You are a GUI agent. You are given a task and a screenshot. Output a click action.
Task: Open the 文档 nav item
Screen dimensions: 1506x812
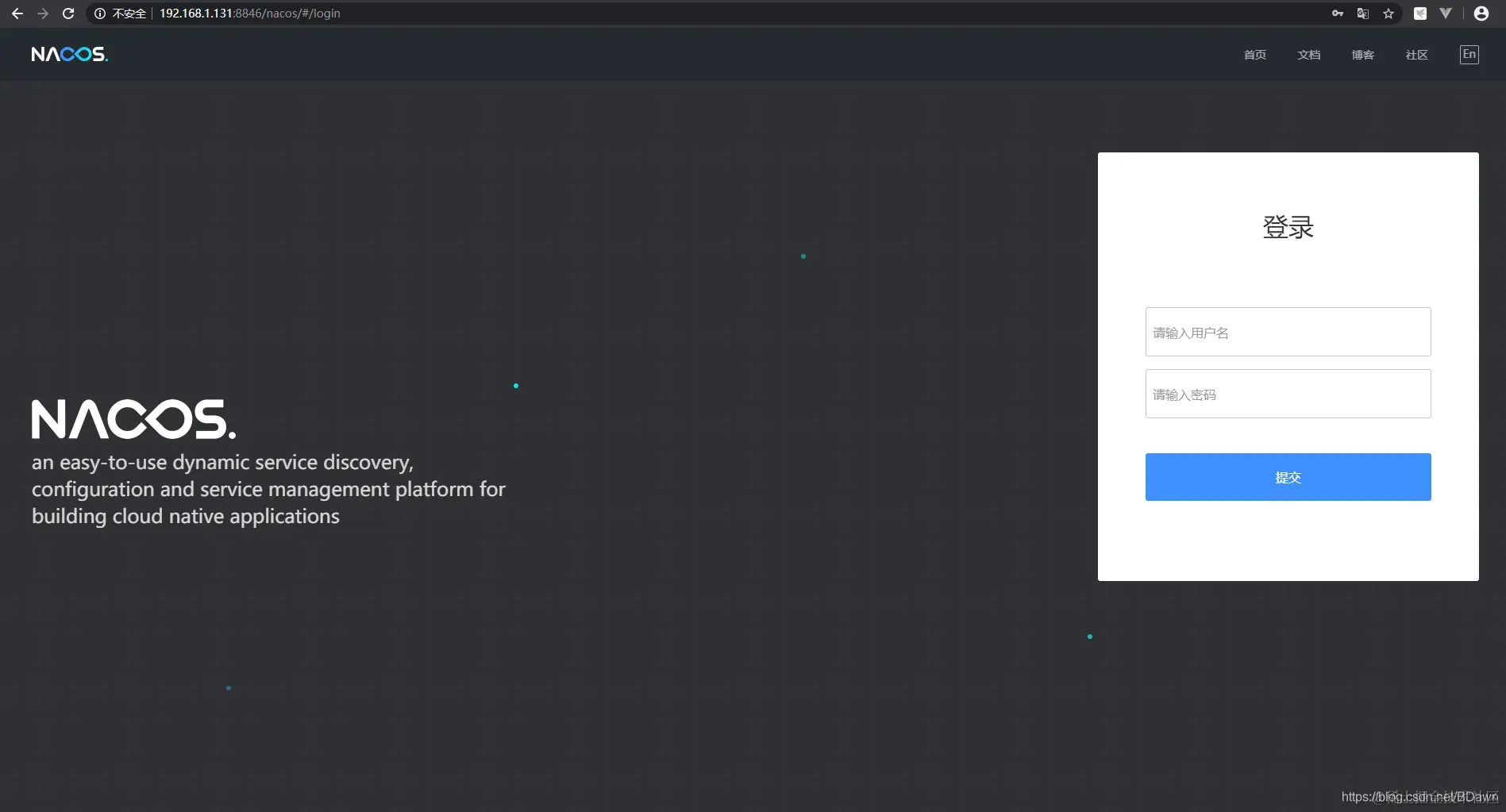pyautogui.click(x=1309, y=55)
